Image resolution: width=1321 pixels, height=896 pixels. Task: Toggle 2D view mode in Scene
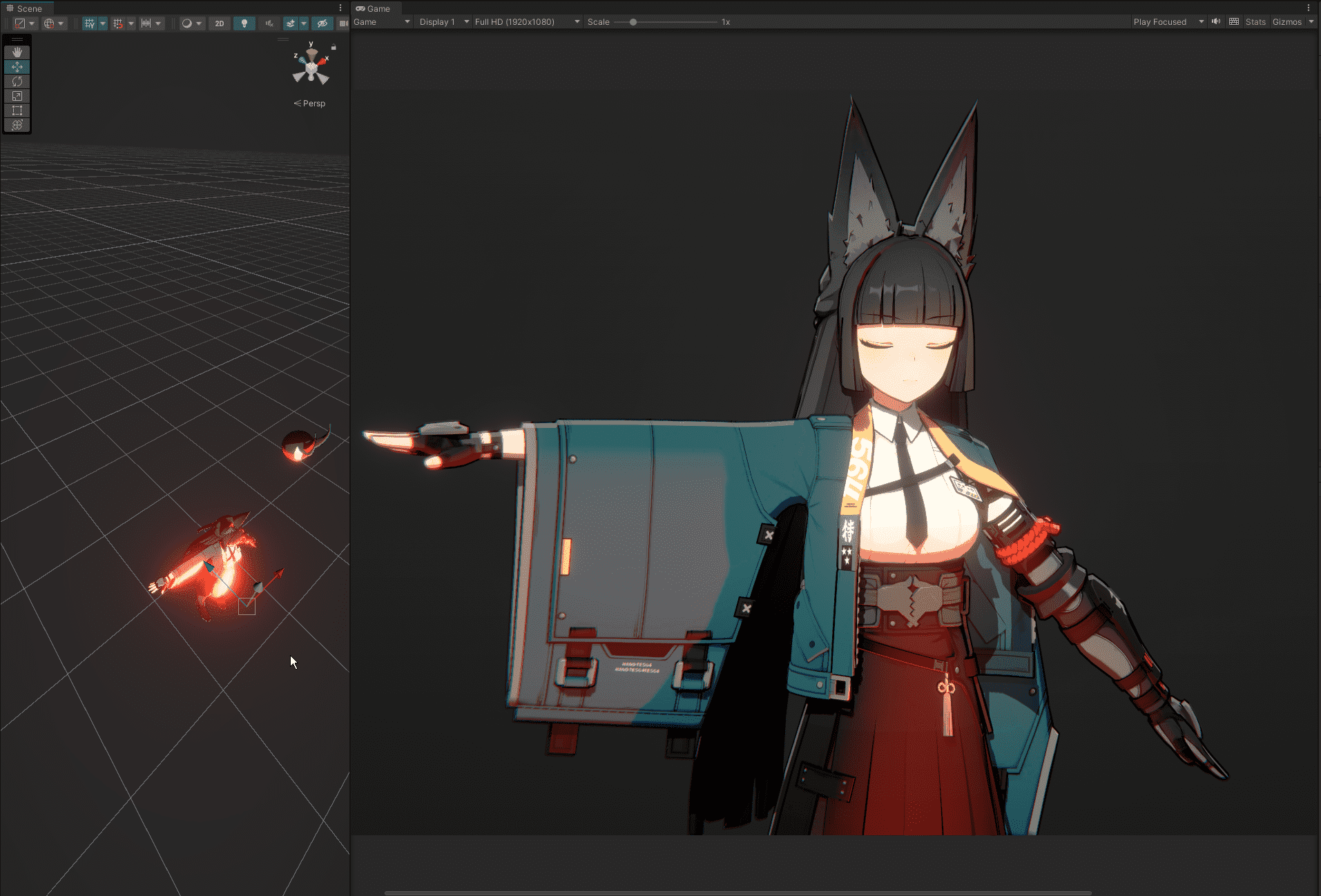pos(220,23)
